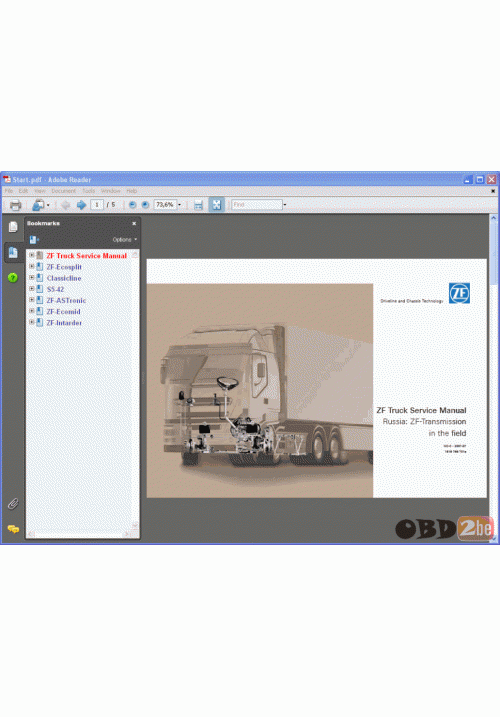Go to next page arrow

point(81,205)
